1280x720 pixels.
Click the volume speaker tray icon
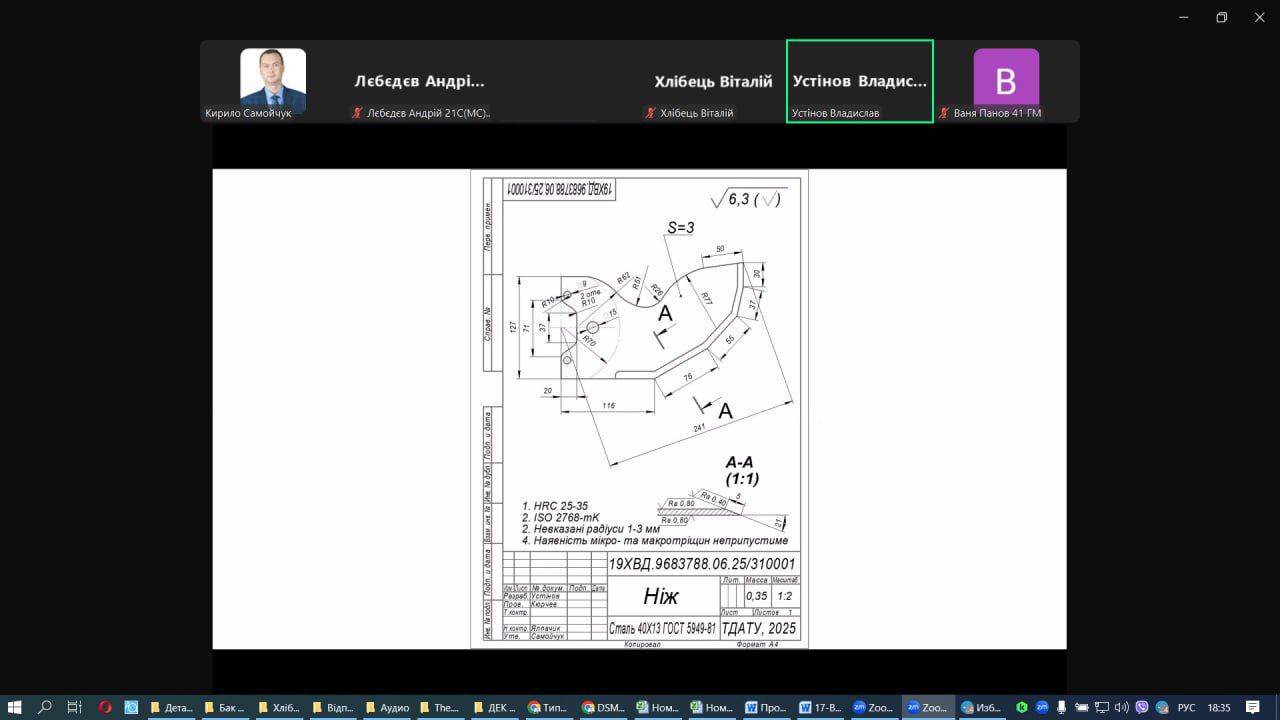click(x=1122, y=707)
